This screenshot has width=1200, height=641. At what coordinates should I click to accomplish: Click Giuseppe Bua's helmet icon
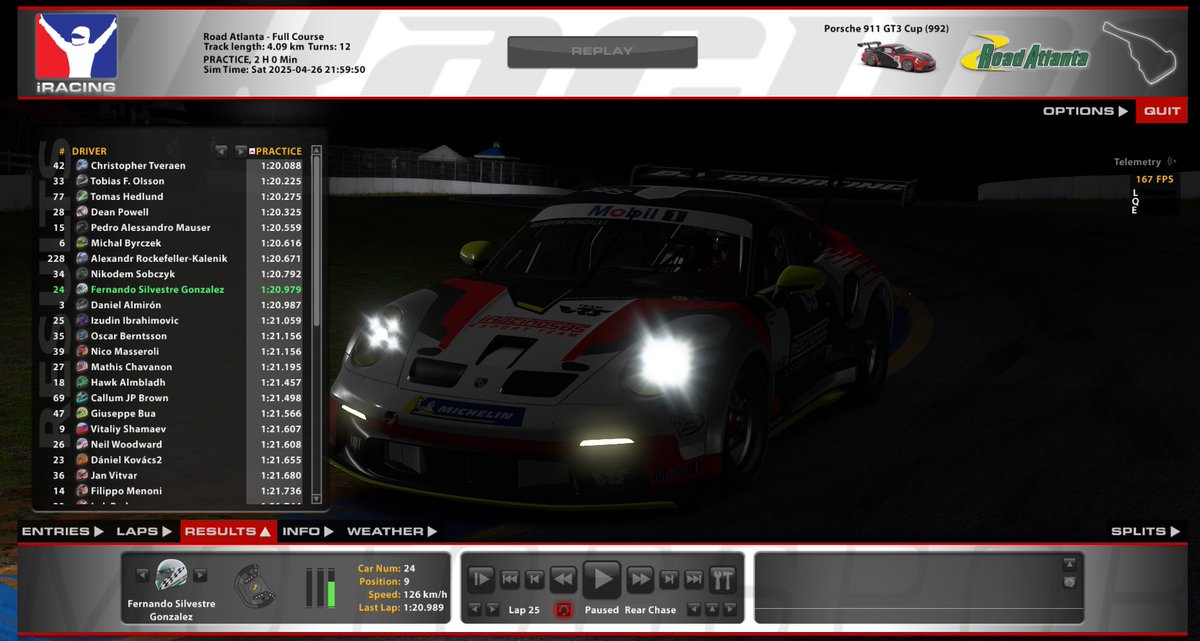82,413
